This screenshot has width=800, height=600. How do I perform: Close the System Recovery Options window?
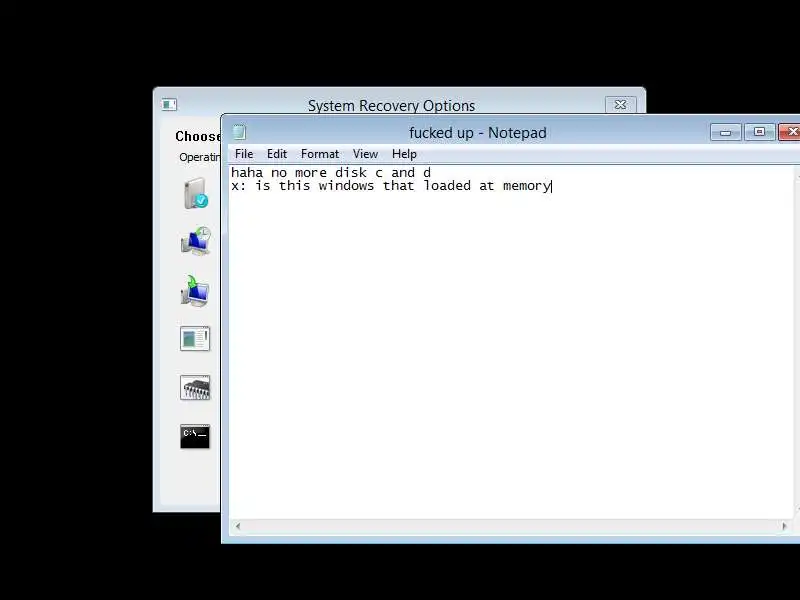[620, 105]
